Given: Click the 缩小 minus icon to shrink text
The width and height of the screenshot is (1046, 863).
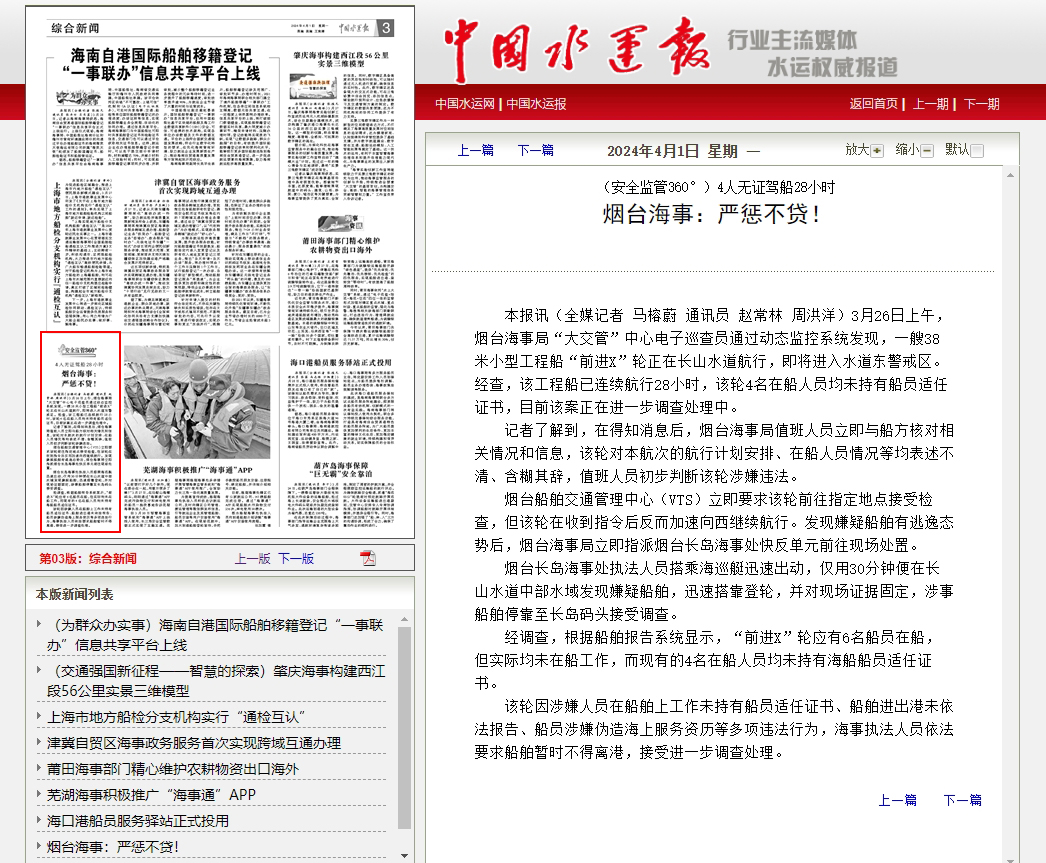Looking at the screenshot, I should 927,151.
